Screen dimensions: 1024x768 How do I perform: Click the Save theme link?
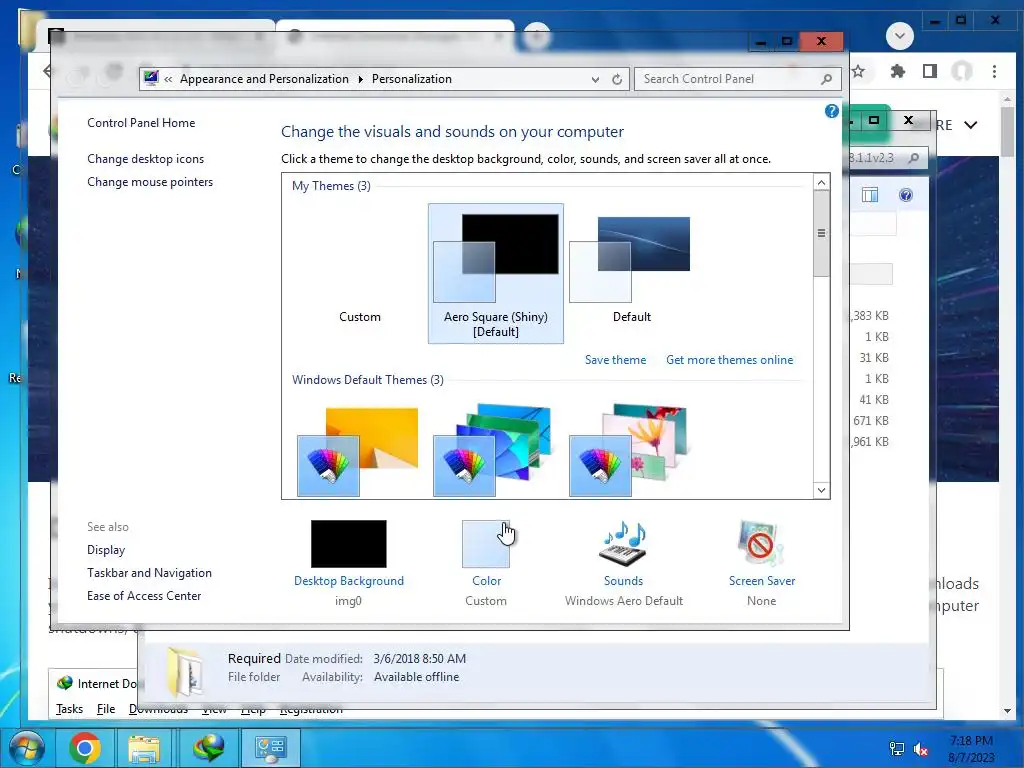coord(615,360)
